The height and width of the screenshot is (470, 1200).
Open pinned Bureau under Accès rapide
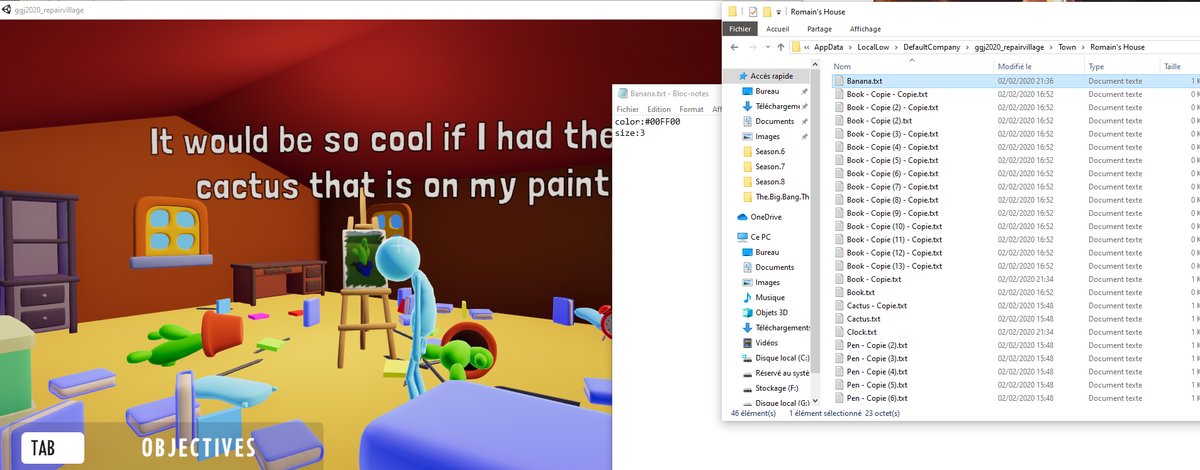(767, 91)
